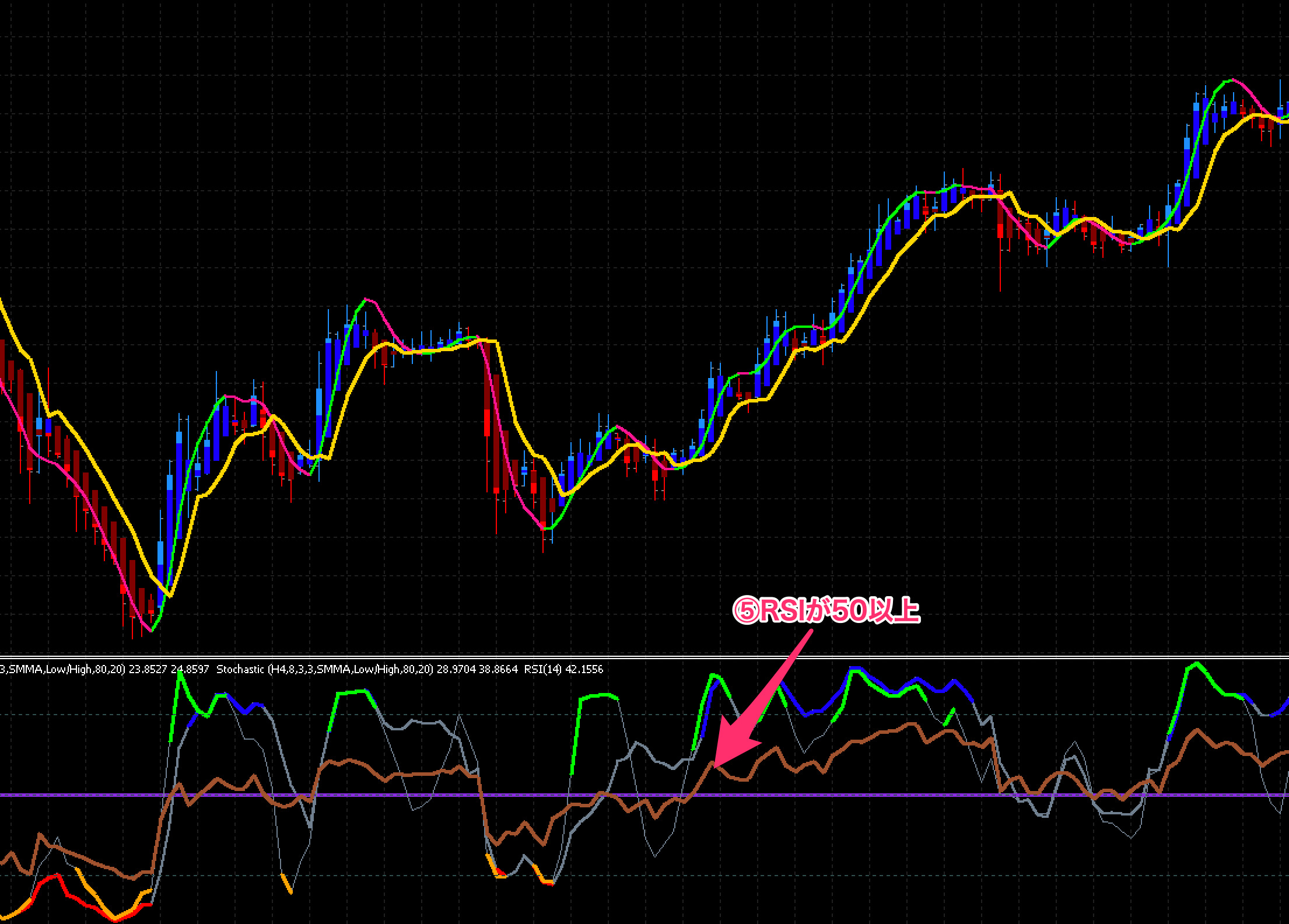Select the Stochastic value 28.9704
This screenshot has width=1289, height=924.
456,669
